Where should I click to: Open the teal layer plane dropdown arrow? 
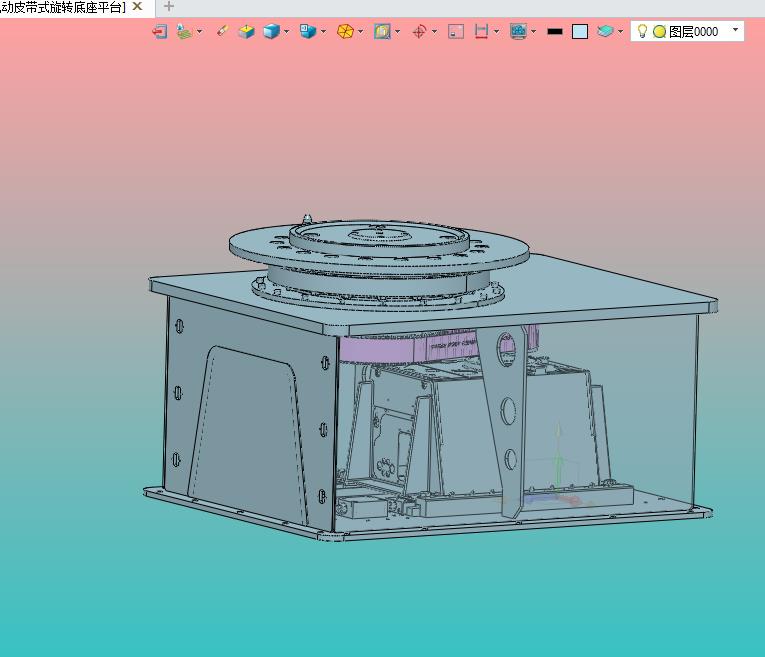tap(621, 32)
